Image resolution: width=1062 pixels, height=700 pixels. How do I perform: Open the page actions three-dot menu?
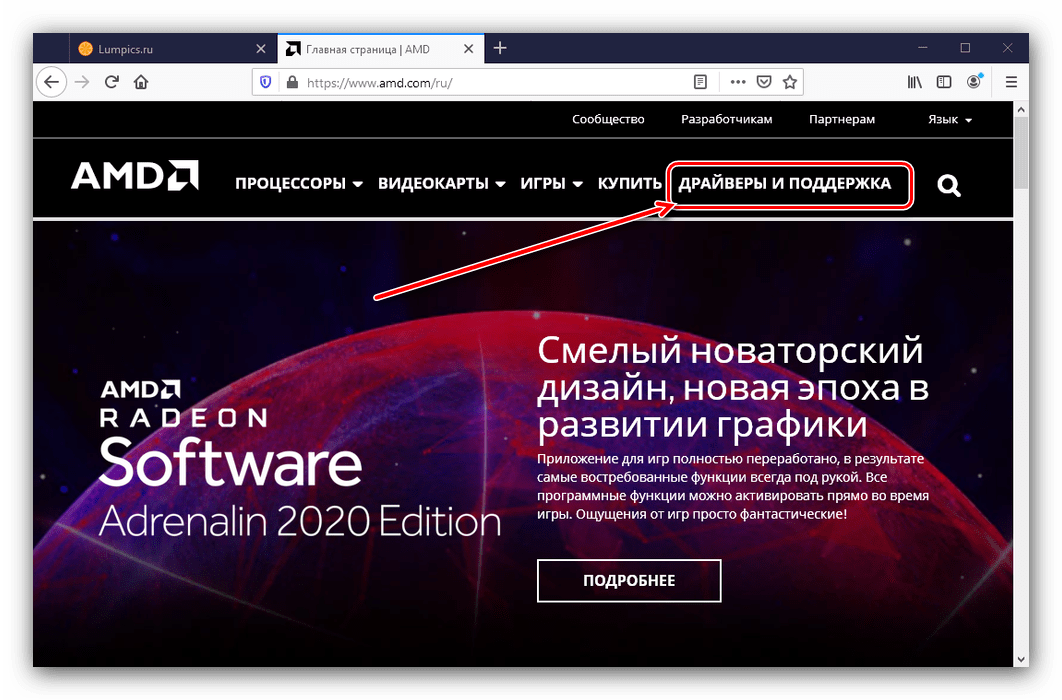click(x=738, y=82)
